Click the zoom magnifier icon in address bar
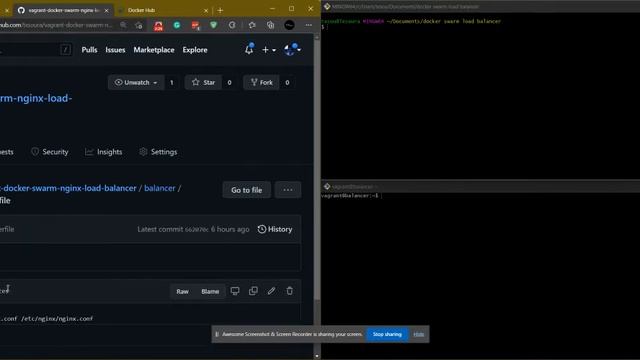This screenshot has width=640, height=360. [123, 25]
